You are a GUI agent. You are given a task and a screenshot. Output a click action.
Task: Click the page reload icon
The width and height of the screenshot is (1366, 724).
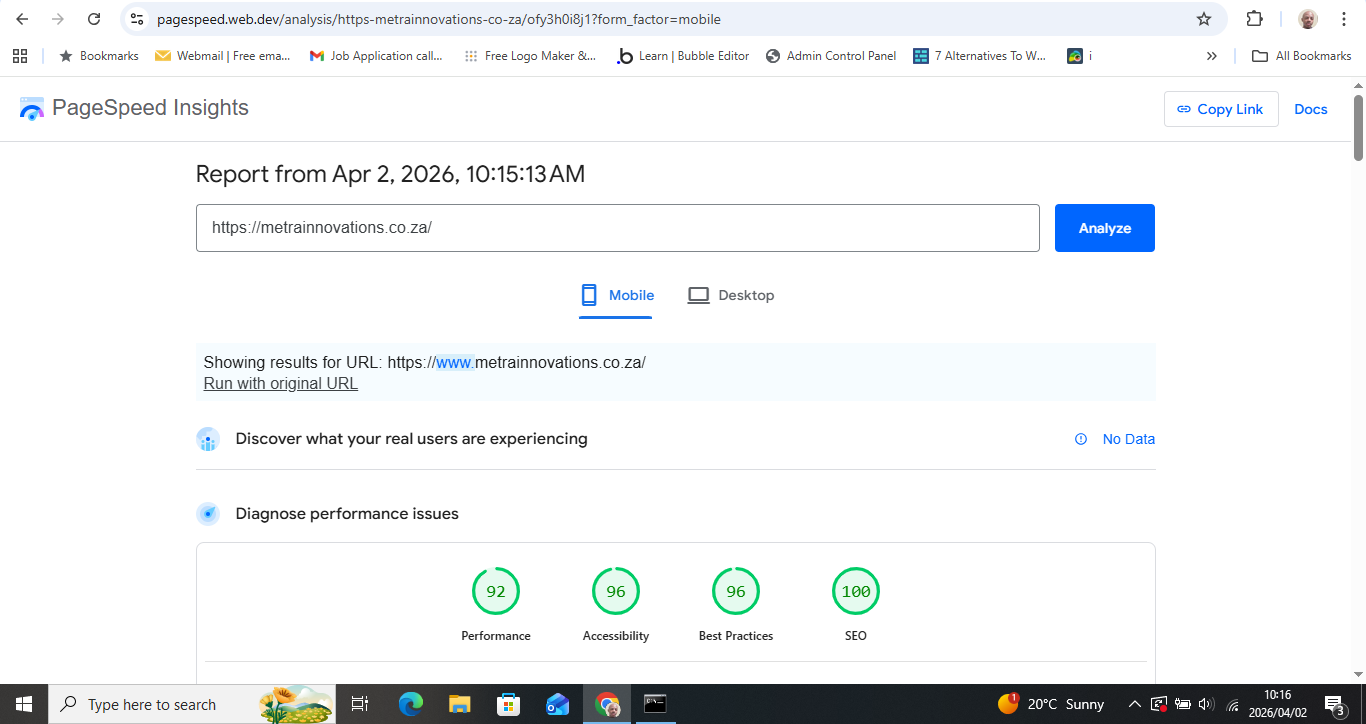[x=94, y=19]
